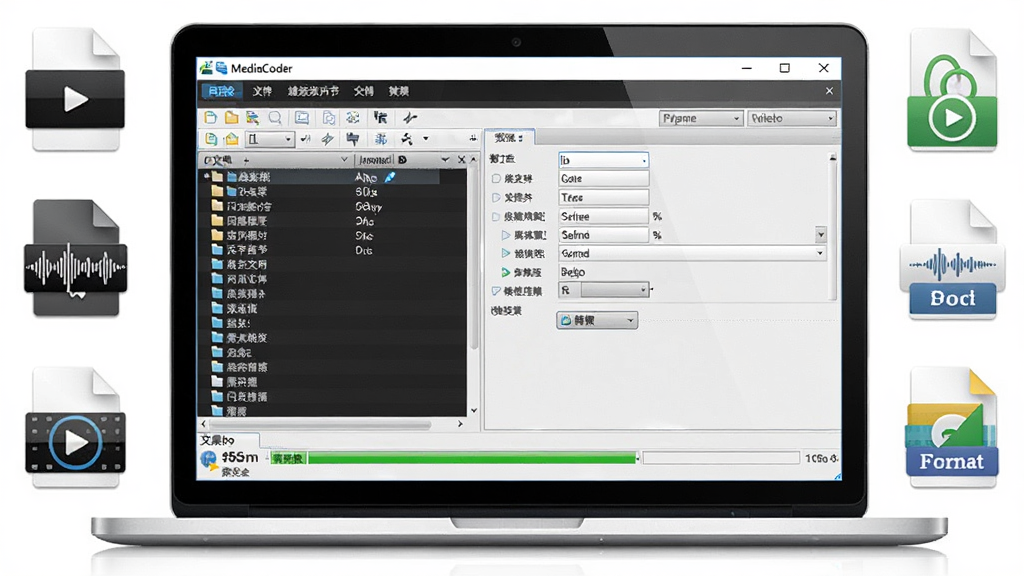
Task: Click the round app icon beside the progress bar
Action: pyautogui.click(x=208, y=460)
